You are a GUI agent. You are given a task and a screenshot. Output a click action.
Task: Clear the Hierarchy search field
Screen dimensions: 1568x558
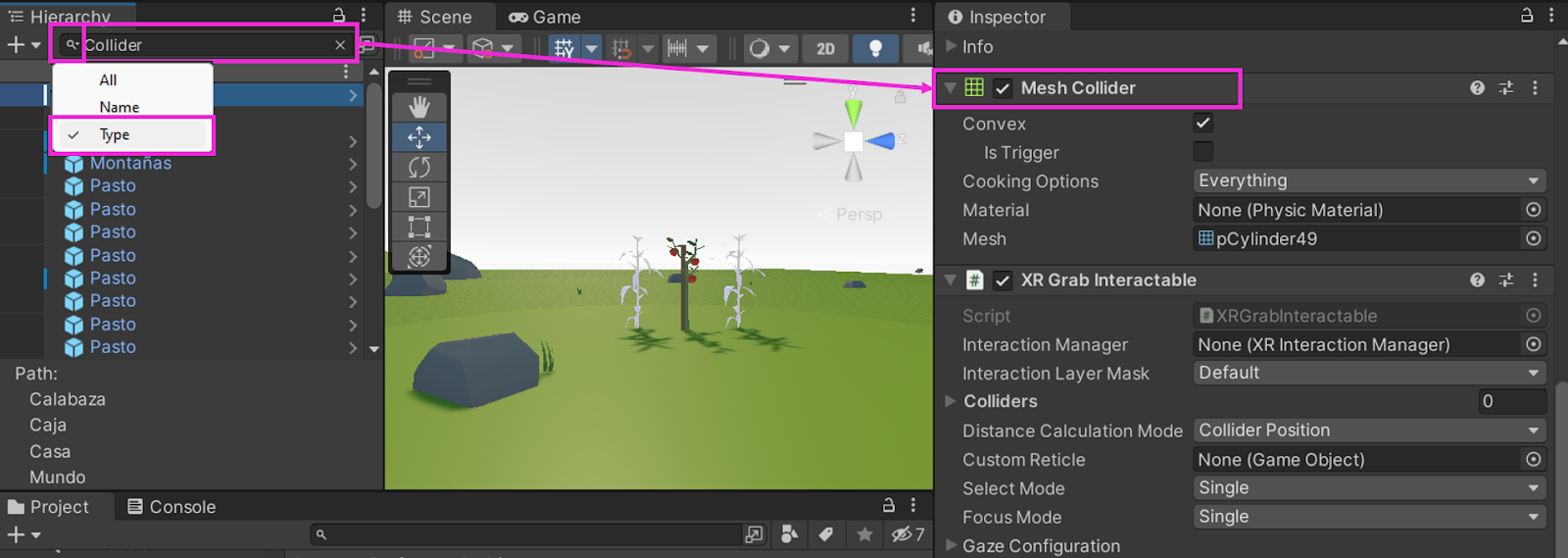pos(340,45)
